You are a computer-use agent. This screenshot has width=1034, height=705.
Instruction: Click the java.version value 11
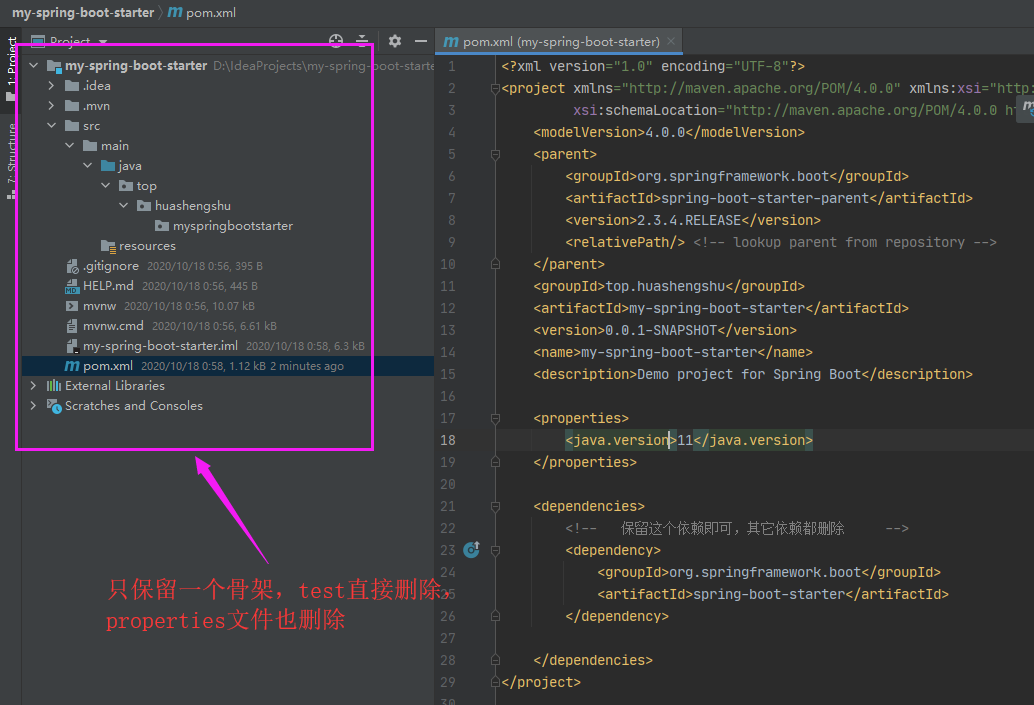pos(684,440)
